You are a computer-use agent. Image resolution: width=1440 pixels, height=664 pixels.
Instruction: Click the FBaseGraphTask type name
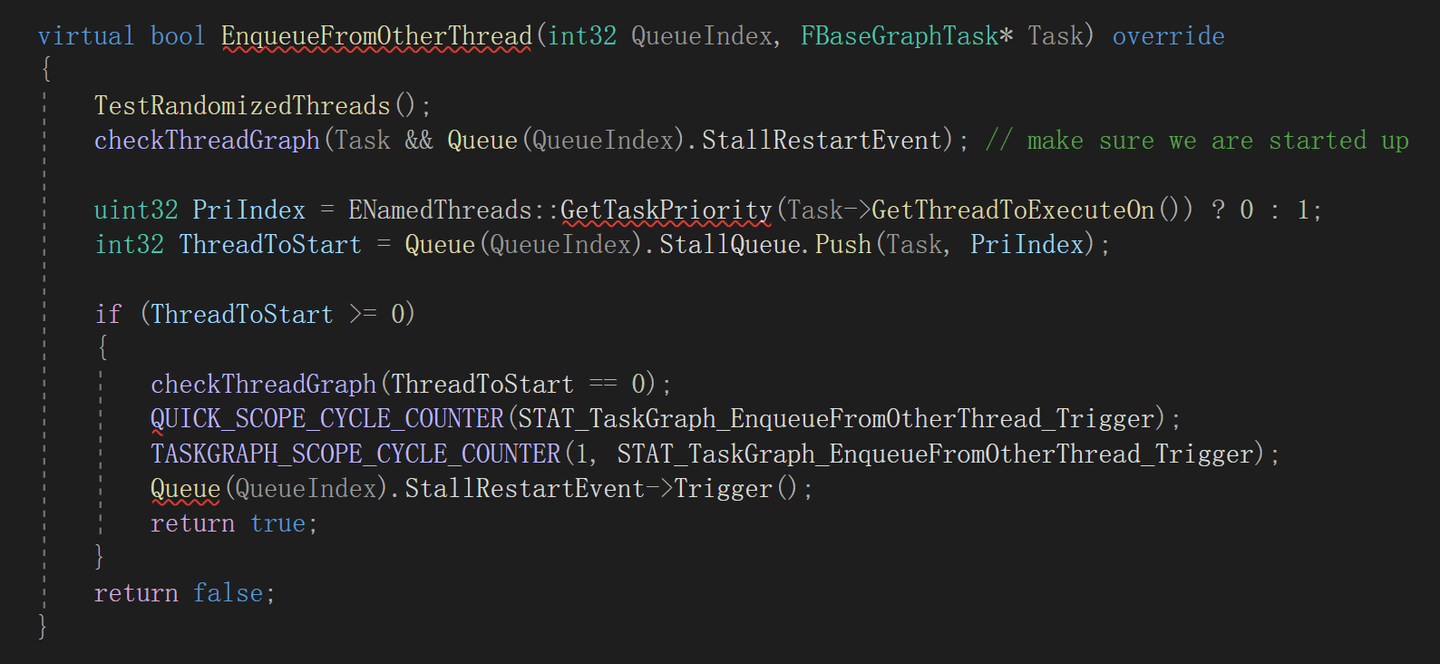(x=899, y=37)
